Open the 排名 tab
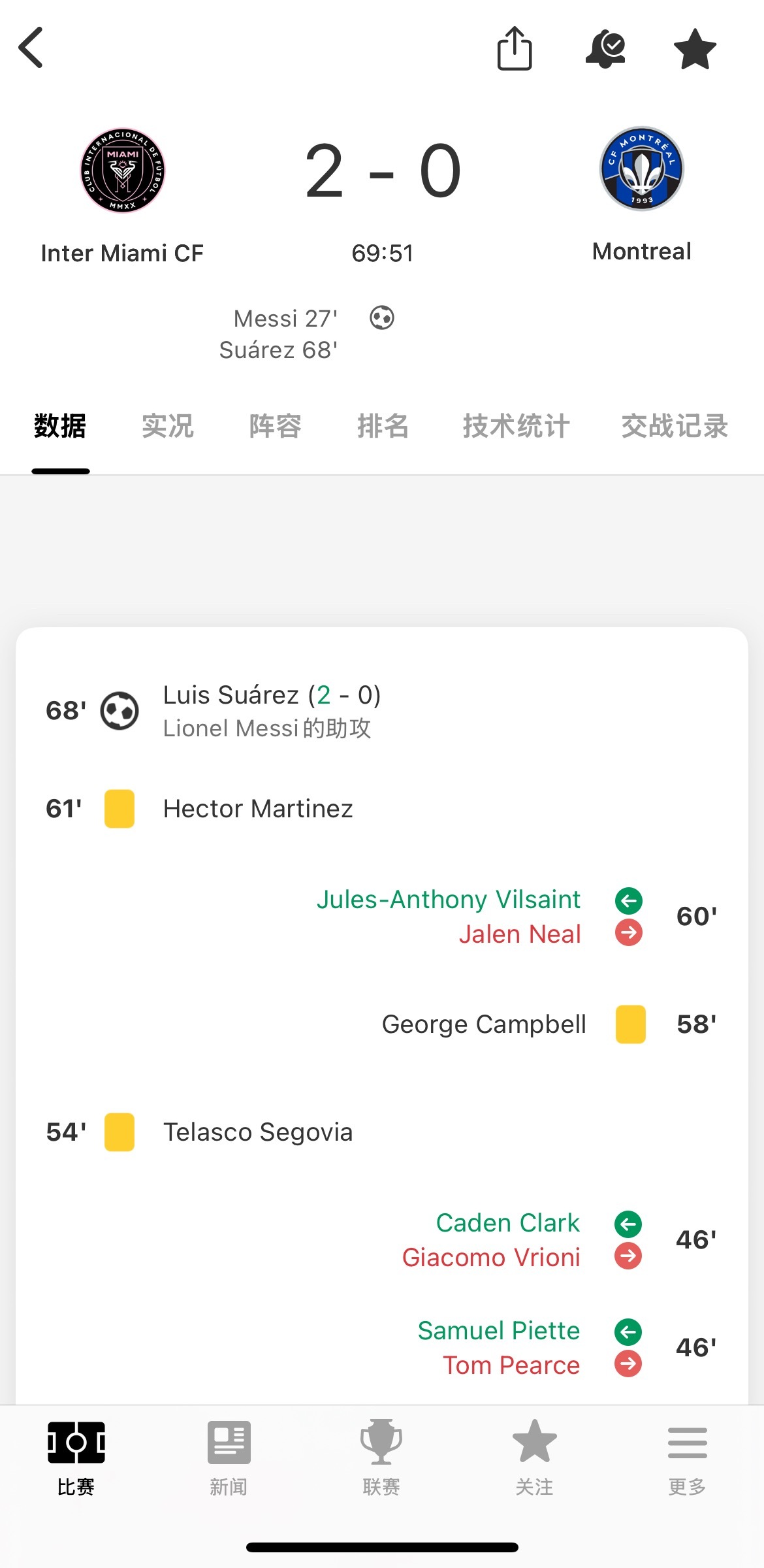Screen dimensions: 764x1568 click(383, 426)
